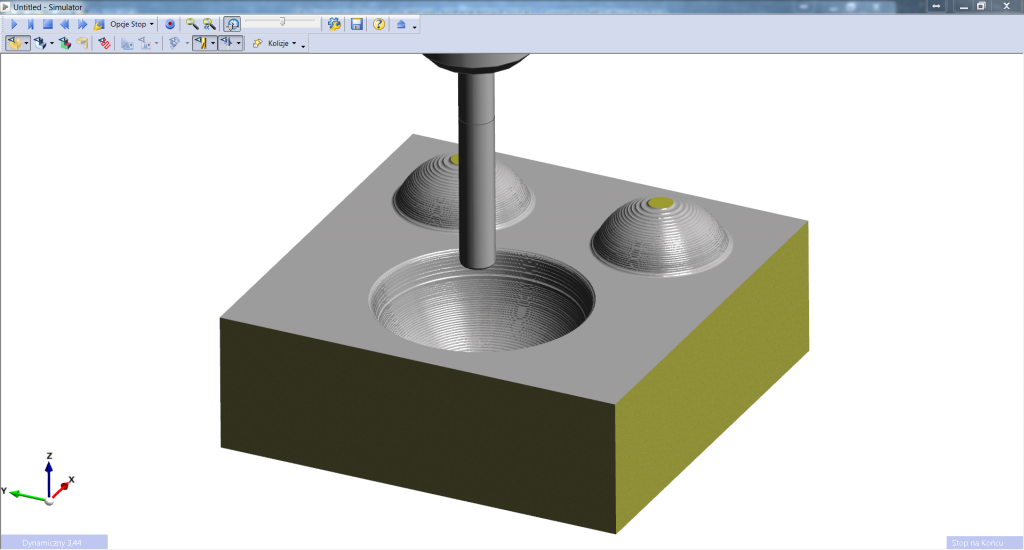Open dropdown arrow beside yellow stock cube

(26, 44)
